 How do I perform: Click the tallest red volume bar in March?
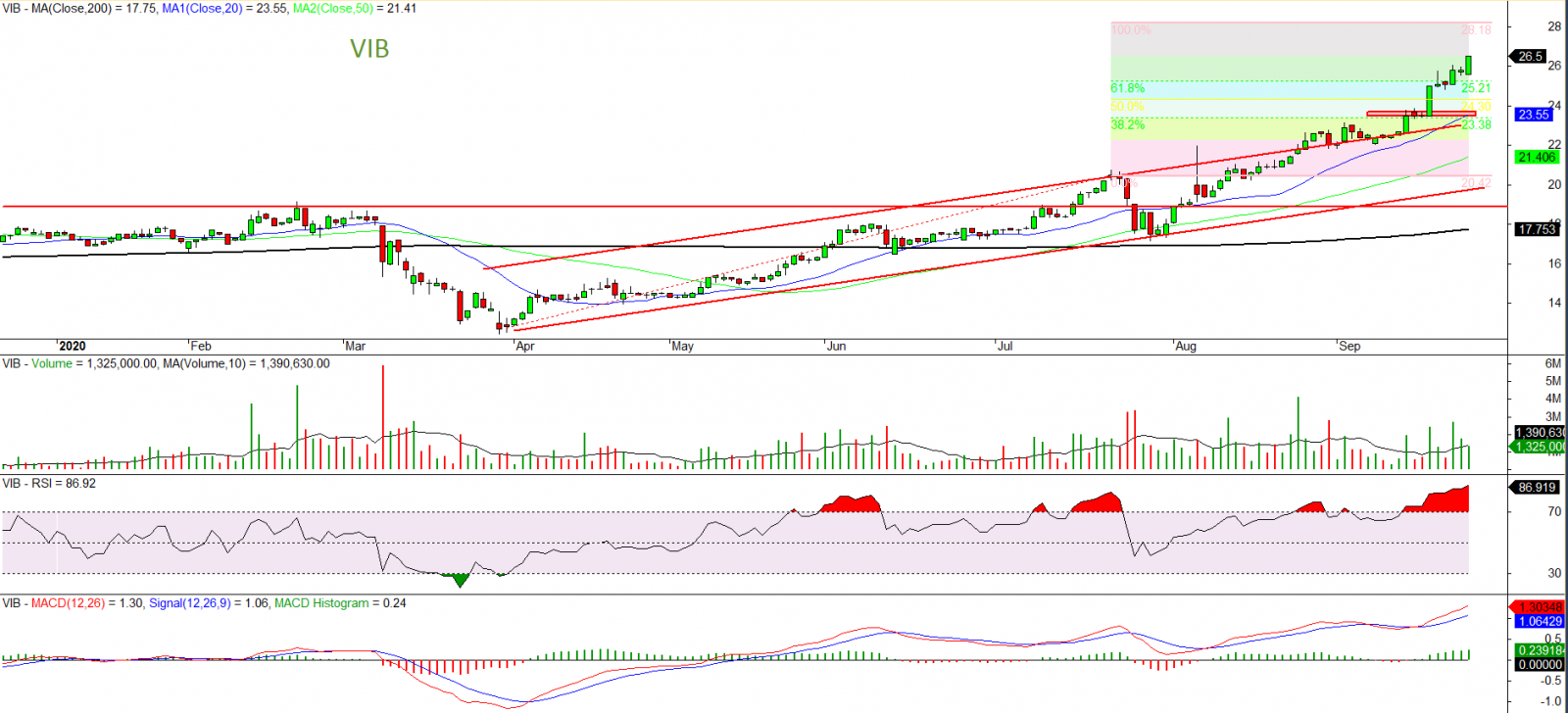coord(382,417)
